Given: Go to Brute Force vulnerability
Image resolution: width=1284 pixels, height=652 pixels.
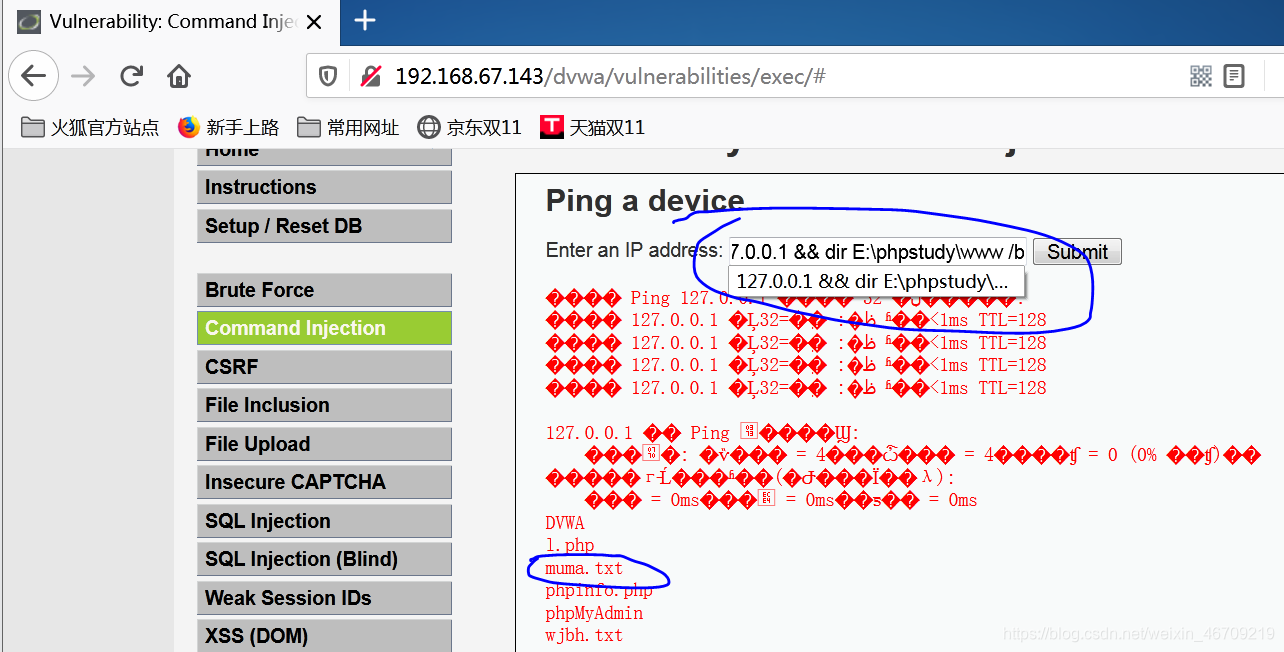Looking at the screenshot, I should pyautogui.click(x=324, y=290).
